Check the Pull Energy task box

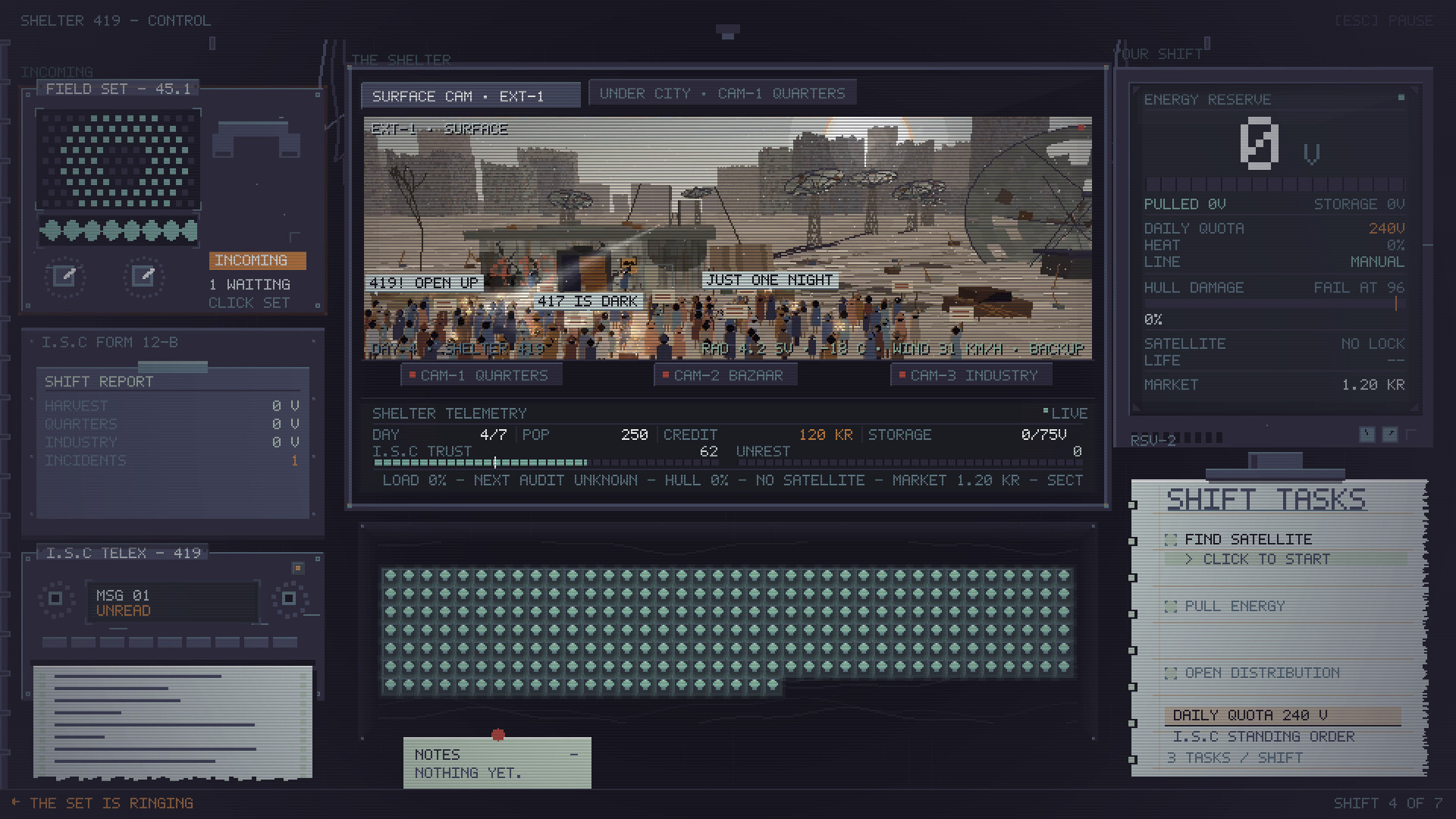1171,607
